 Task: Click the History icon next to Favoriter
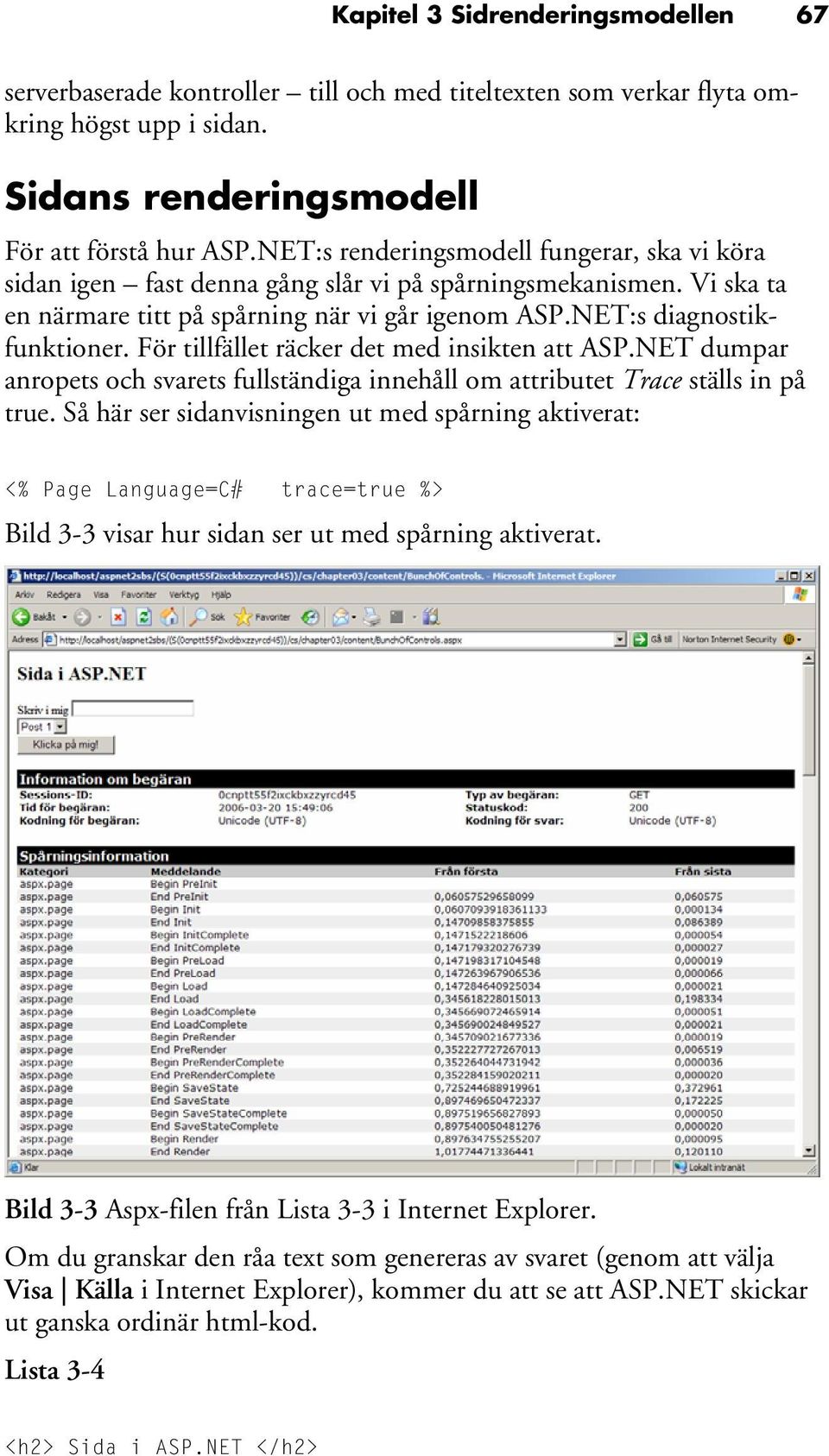coord(310,617)
